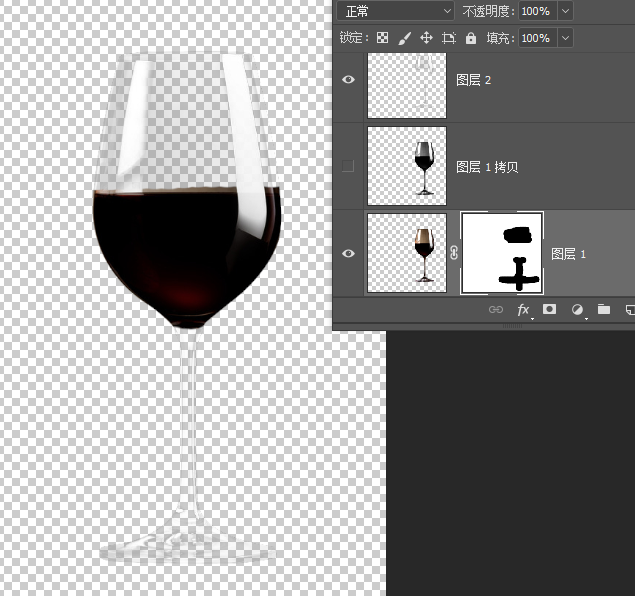This screenshot has width=635, height=596.
Task: Open the fx layer style menu
Action: [x=523, y=310]
